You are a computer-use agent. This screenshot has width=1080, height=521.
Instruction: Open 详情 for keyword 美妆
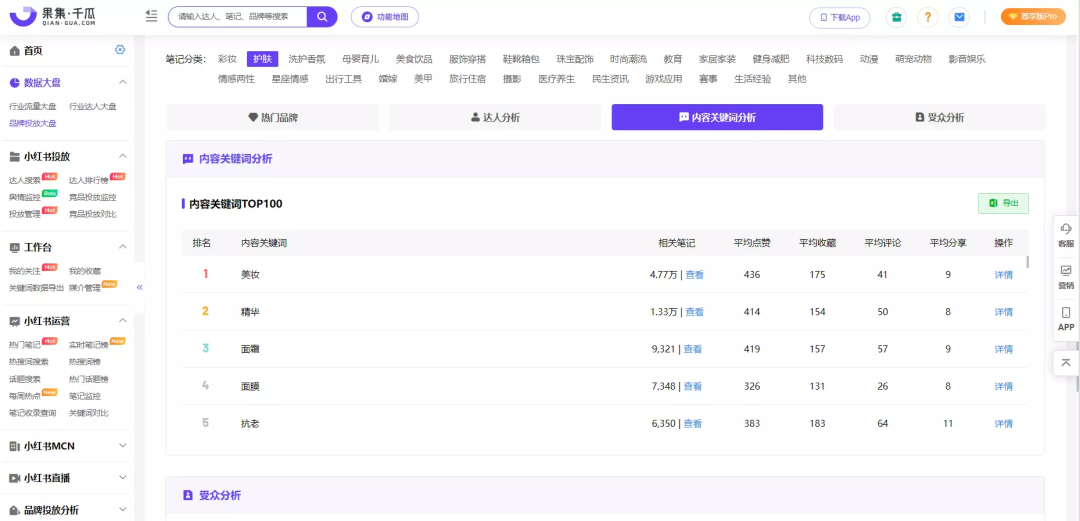(x=1004, y=274)
